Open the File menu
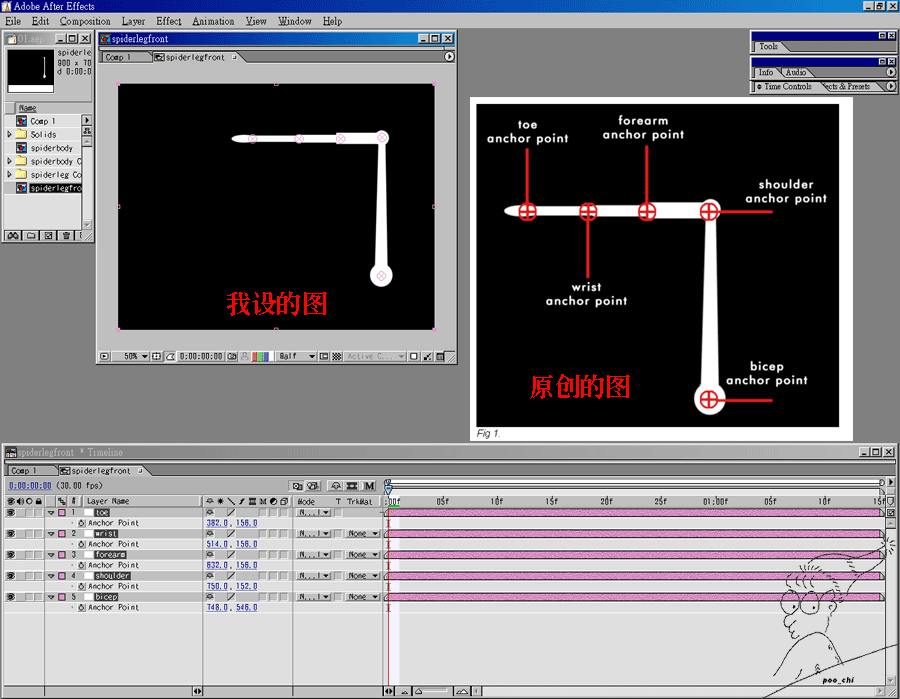 [x=13, y=21]
